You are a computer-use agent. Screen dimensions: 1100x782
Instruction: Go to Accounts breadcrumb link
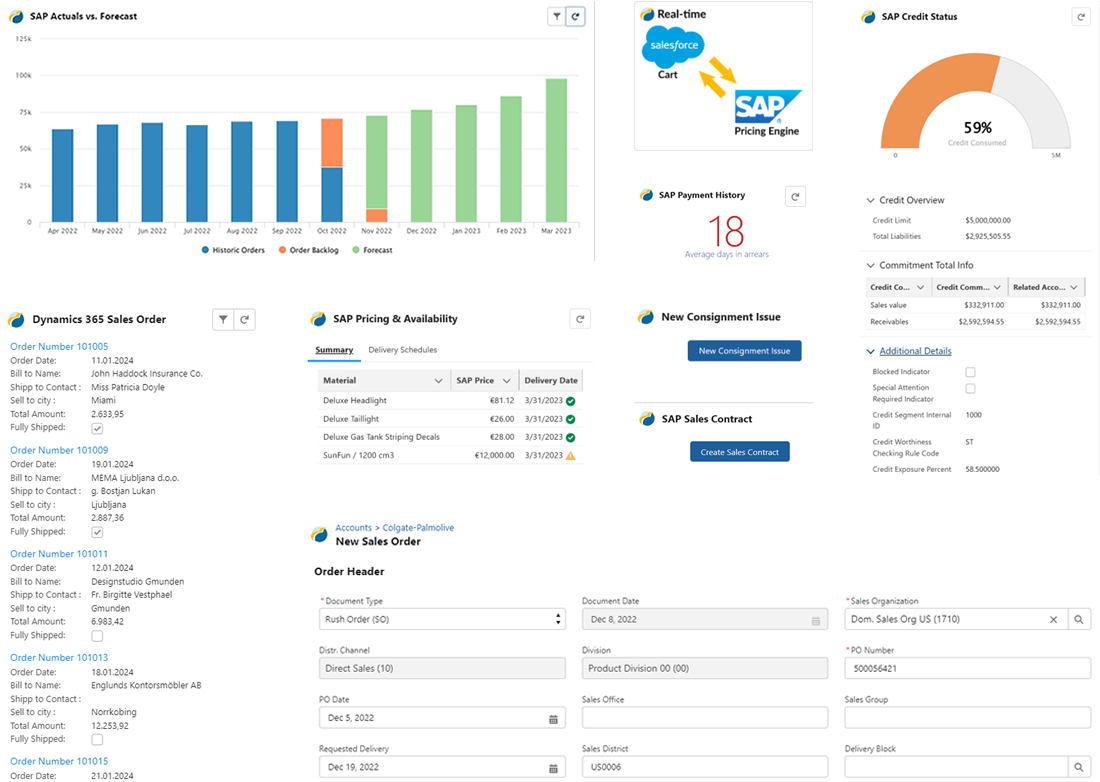click(x=354, y=528)
